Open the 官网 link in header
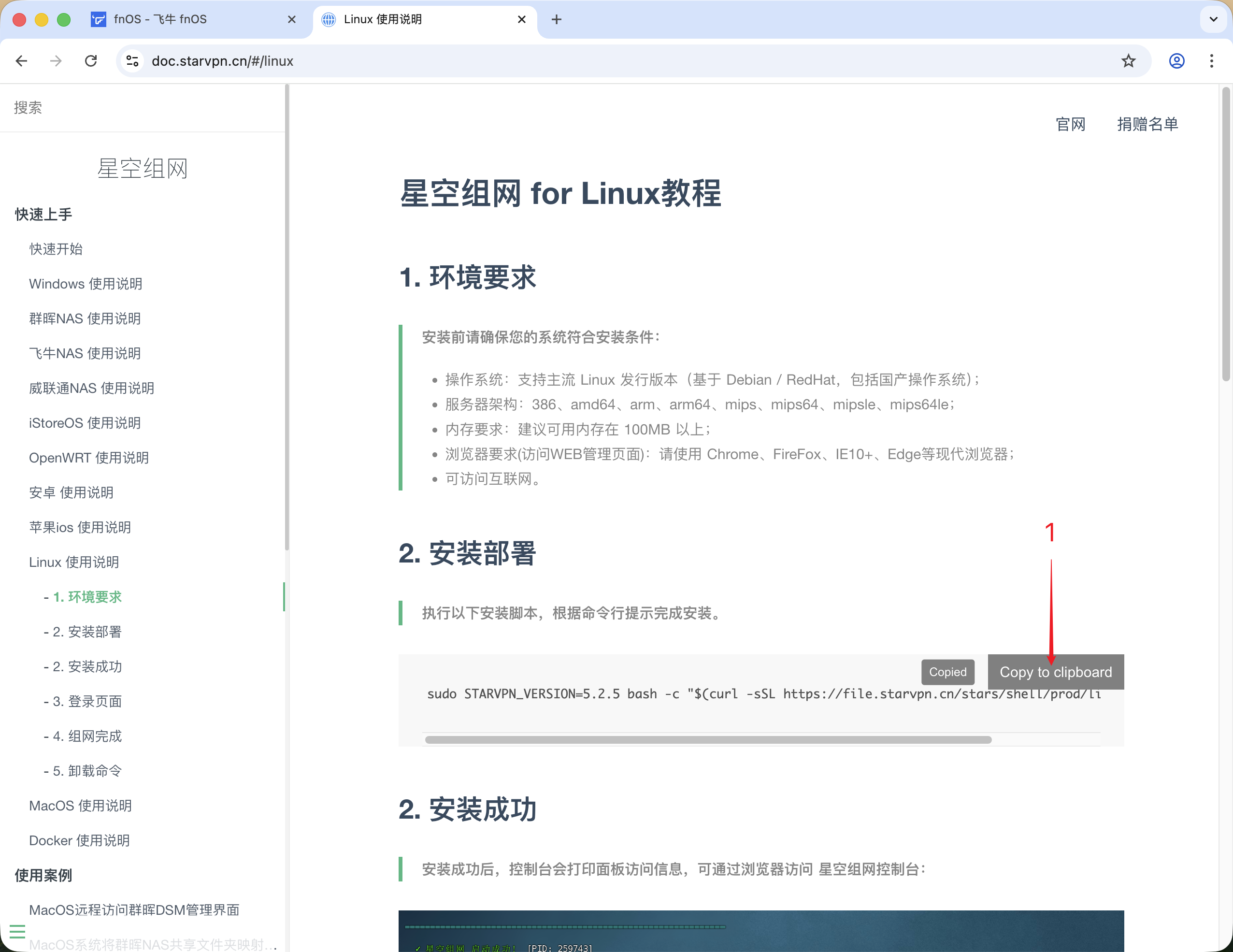The height and width of the screenshot is (952, 1233). (x=1070, y=124)
